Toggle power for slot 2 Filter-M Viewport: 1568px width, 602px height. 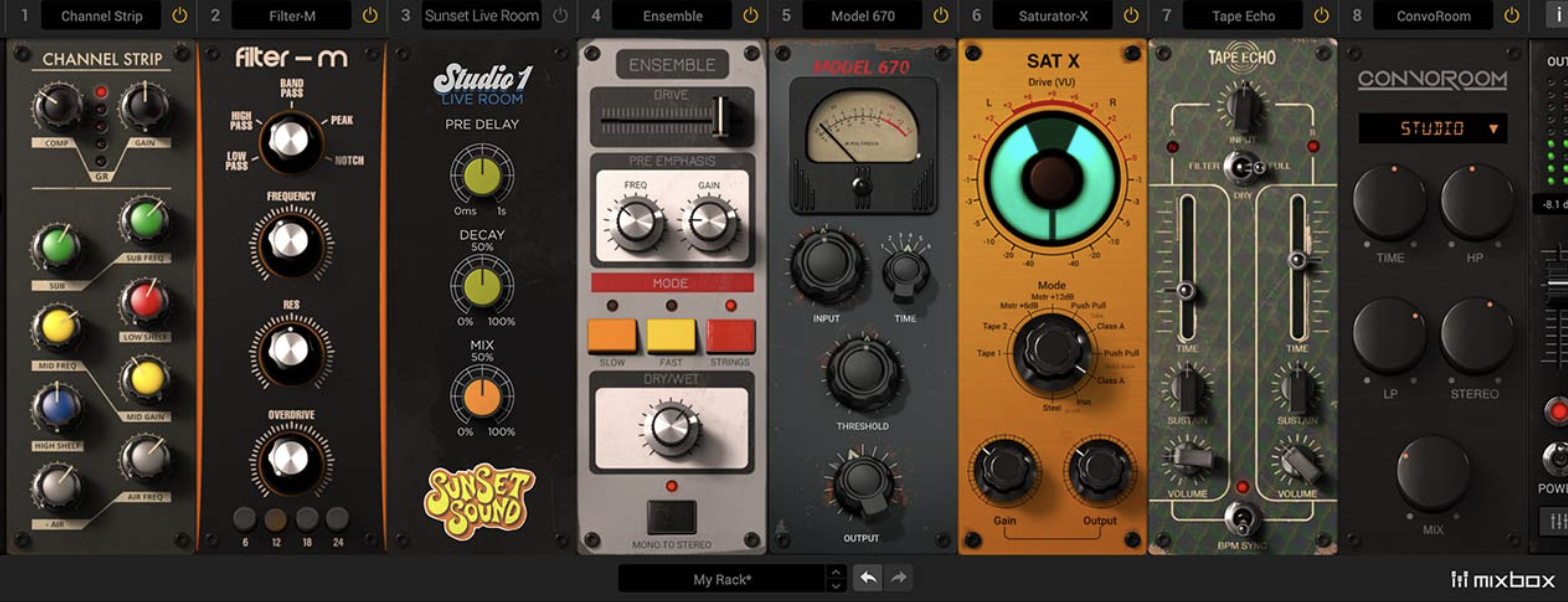[x=370, y=16]
